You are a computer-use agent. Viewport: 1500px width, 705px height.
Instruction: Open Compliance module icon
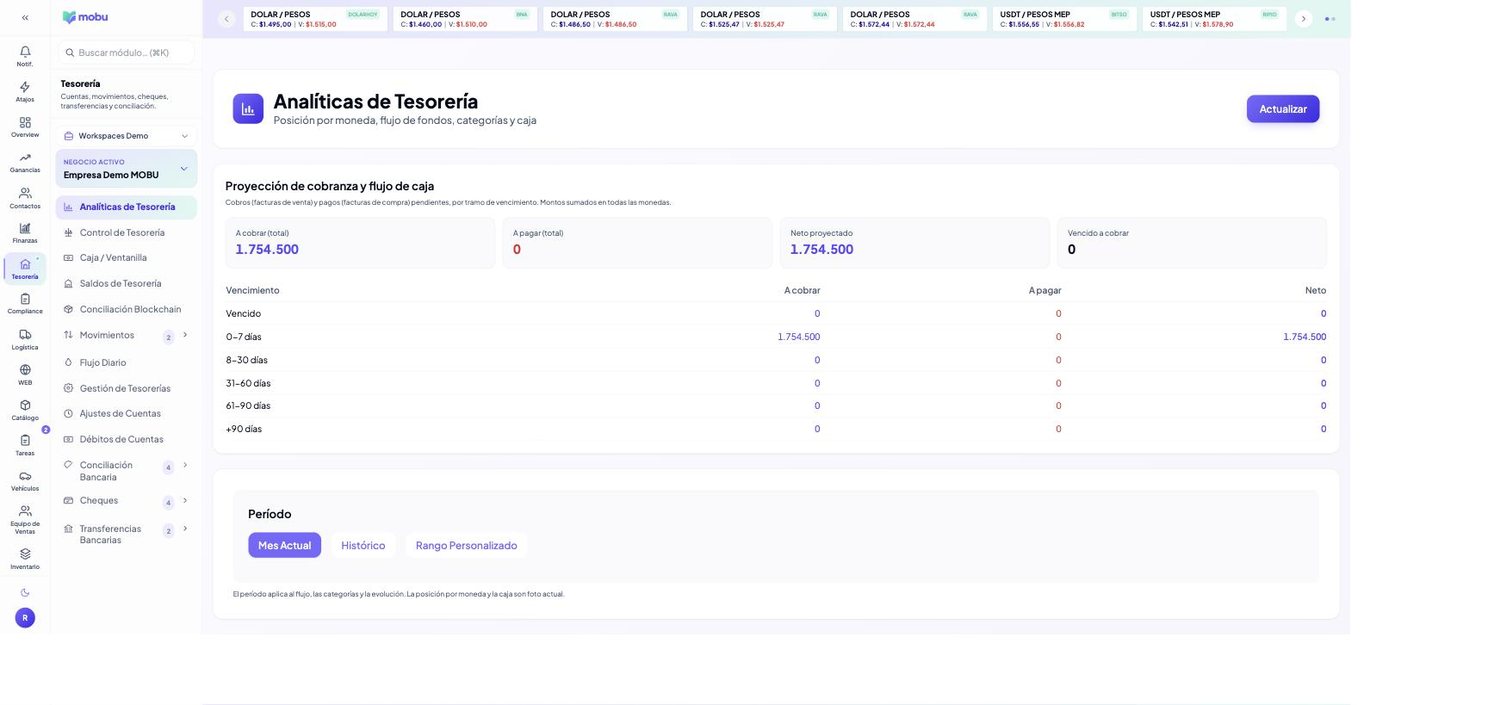pyautogui.click(x=25, y=298)
